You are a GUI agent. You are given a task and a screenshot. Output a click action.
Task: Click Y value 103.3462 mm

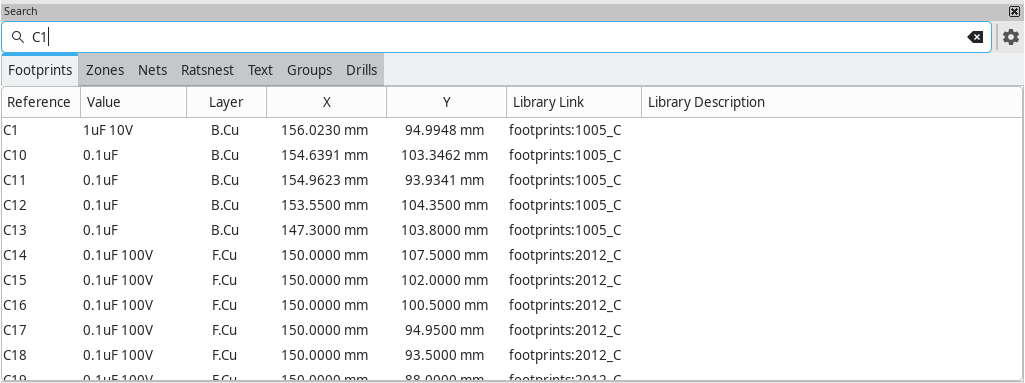pos(445,155)
